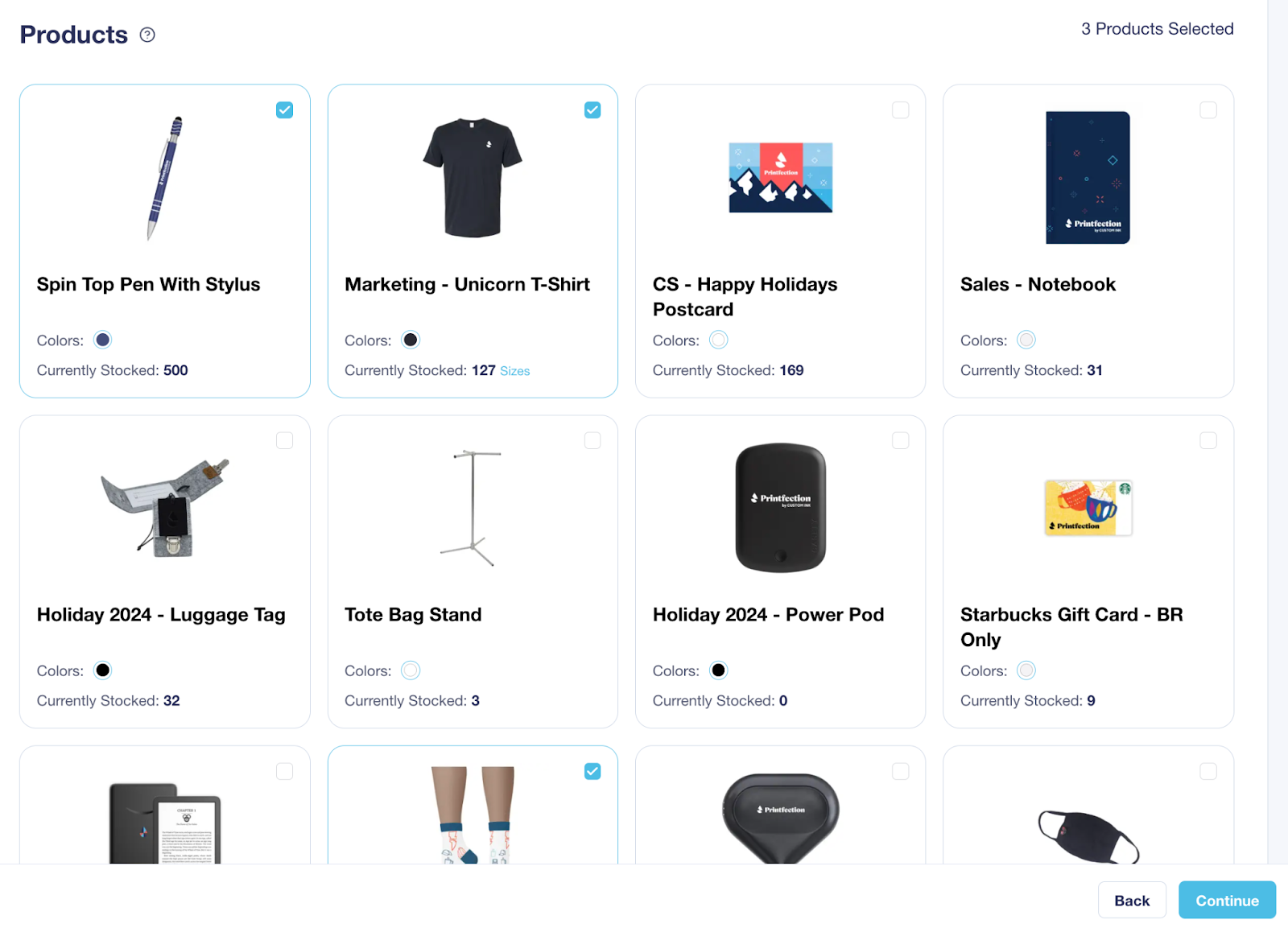The width and height of the screenshot is (1288, 928).
Task: Choose the black color swatch on Unicorn T-Shirt
Action: [x=411, y=340]
